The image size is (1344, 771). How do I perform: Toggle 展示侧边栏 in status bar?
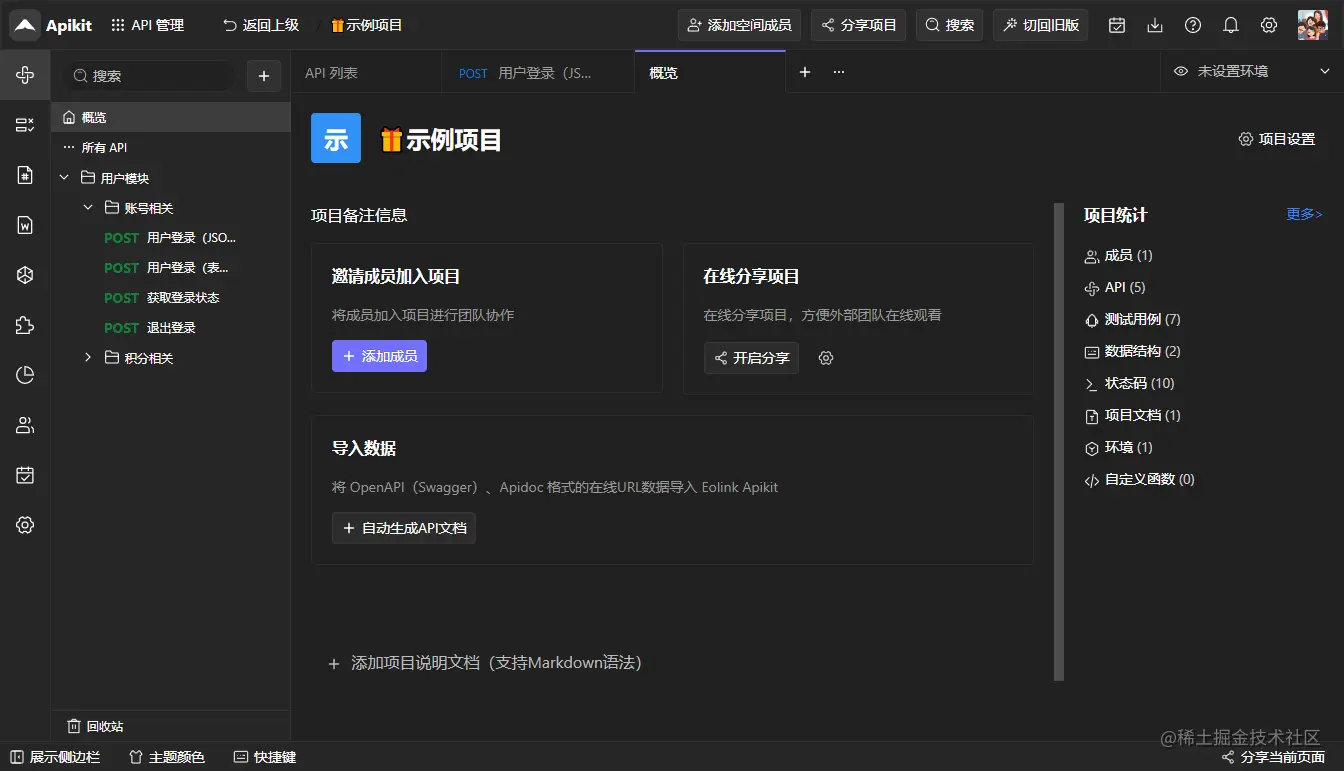pyautogui.click(x=55, y=757)
